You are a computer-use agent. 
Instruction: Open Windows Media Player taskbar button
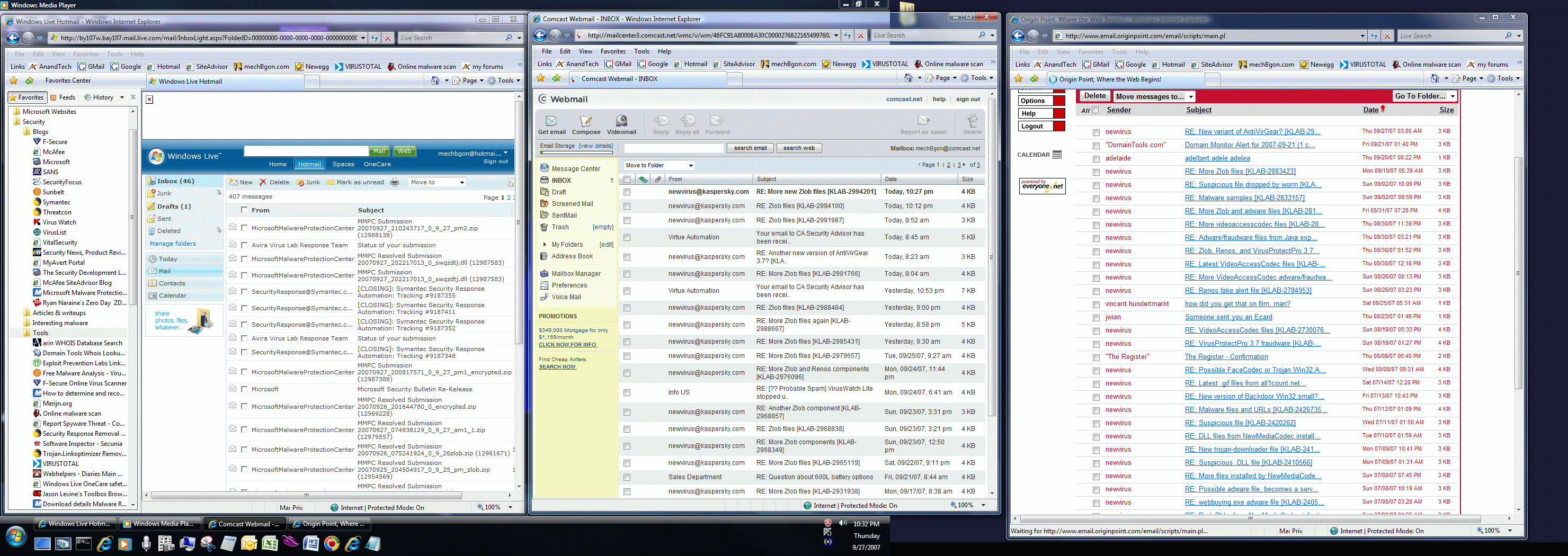click(x=158, y=524)
